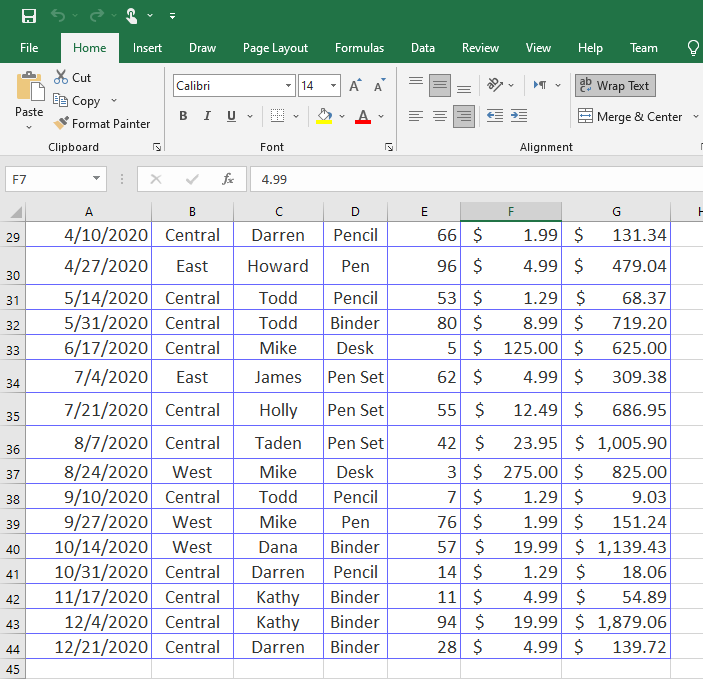Click the Tell Me lightbulb icon
Screen dimensions: 703x679
pyautogui.click(x=693, y=48)
